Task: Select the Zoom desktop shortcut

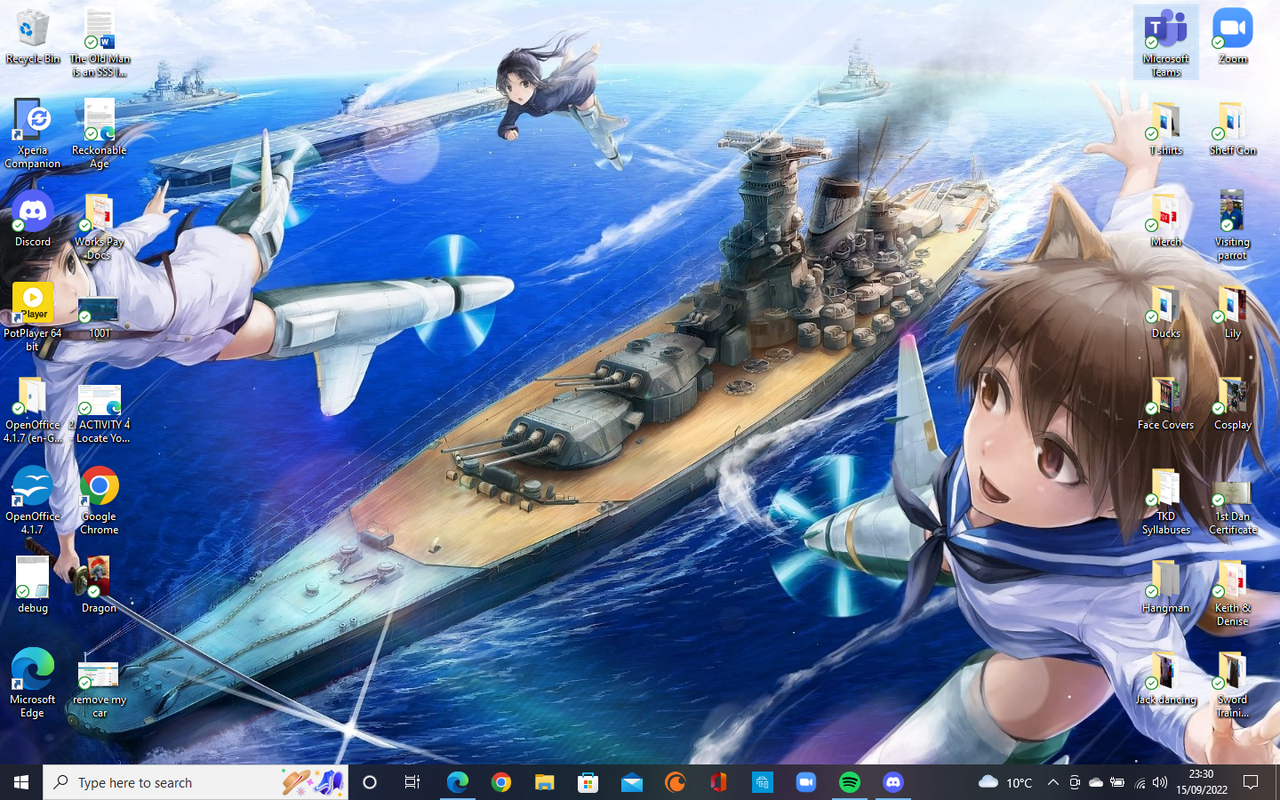Action: tap(1233, 37)
